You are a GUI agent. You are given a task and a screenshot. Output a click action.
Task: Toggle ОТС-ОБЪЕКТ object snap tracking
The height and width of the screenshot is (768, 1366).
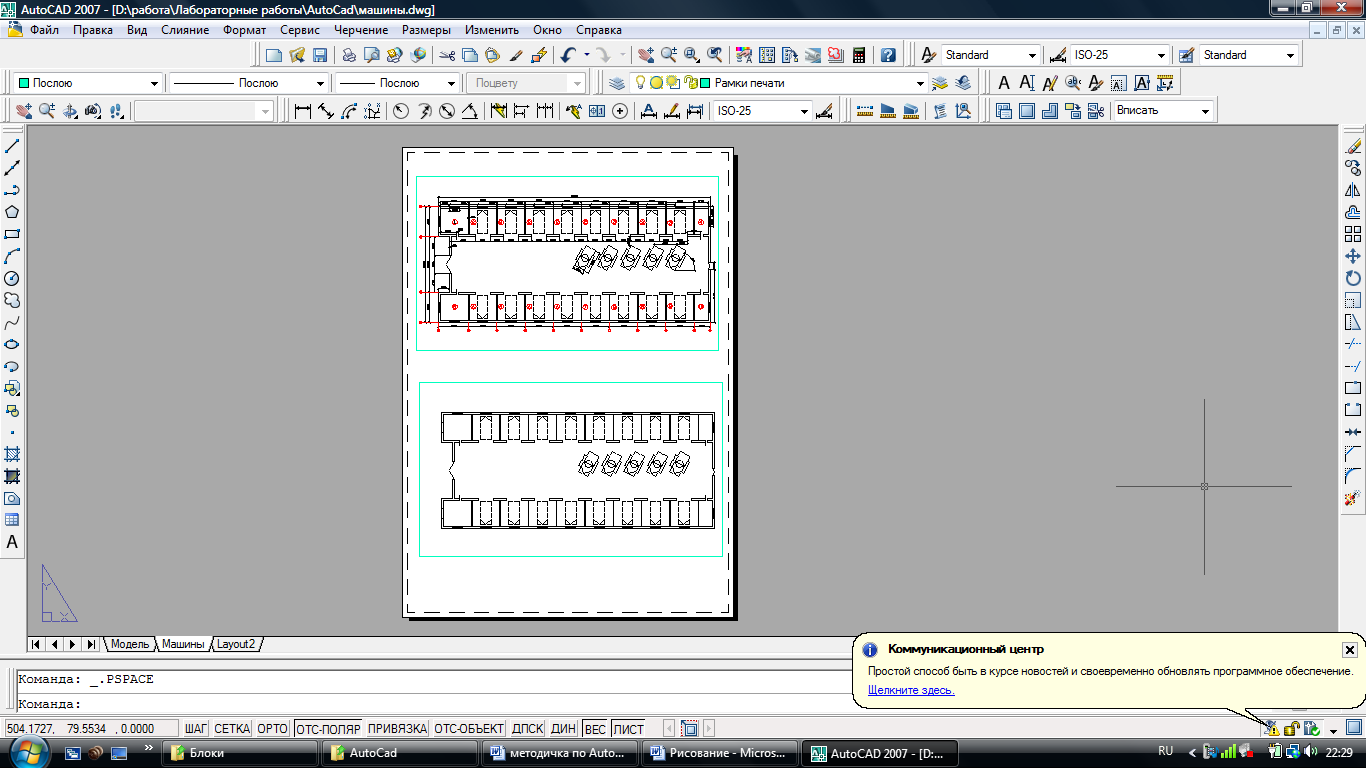469,729
